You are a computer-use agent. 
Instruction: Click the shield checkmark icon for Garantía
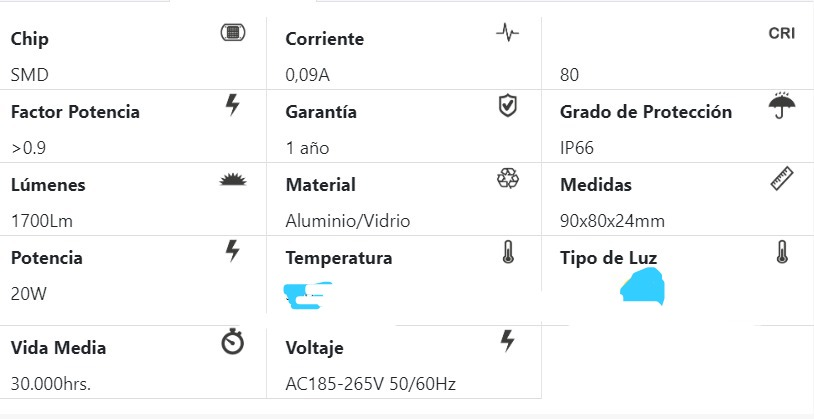click(x=508, y=105)
